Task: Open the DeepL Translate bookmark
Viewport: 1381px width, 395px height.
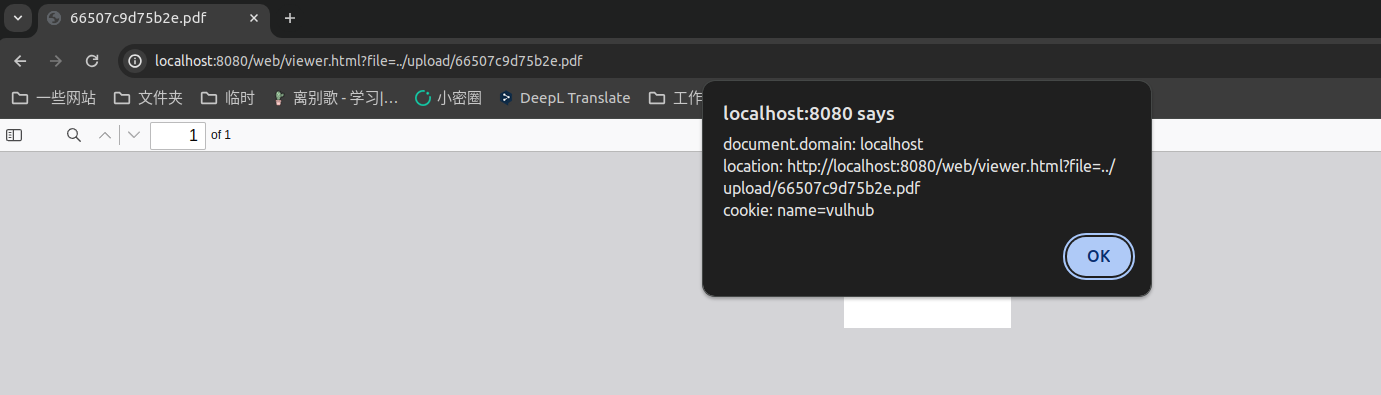Action: (x=565, y=98)
